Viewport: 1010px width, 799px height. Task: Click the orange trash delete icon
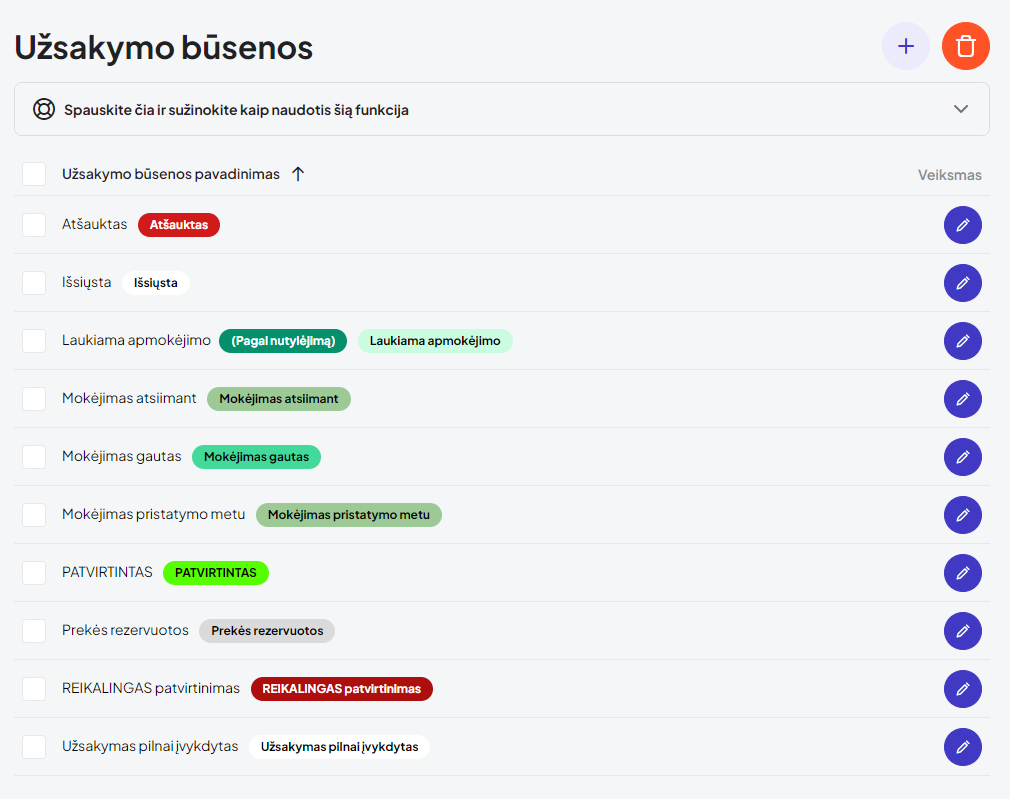[x=965, y=46]
